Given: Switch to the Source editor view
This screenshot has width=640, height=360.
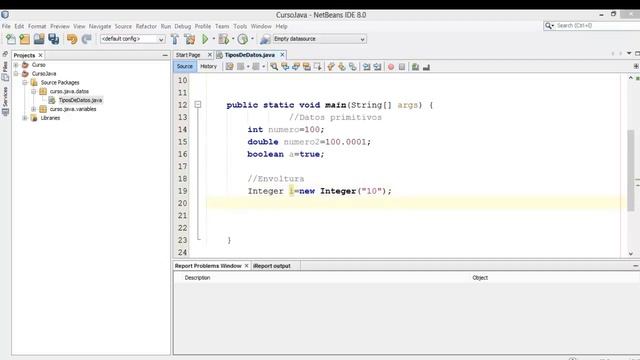Looking at the screenshot, I should tap(184, 66).
